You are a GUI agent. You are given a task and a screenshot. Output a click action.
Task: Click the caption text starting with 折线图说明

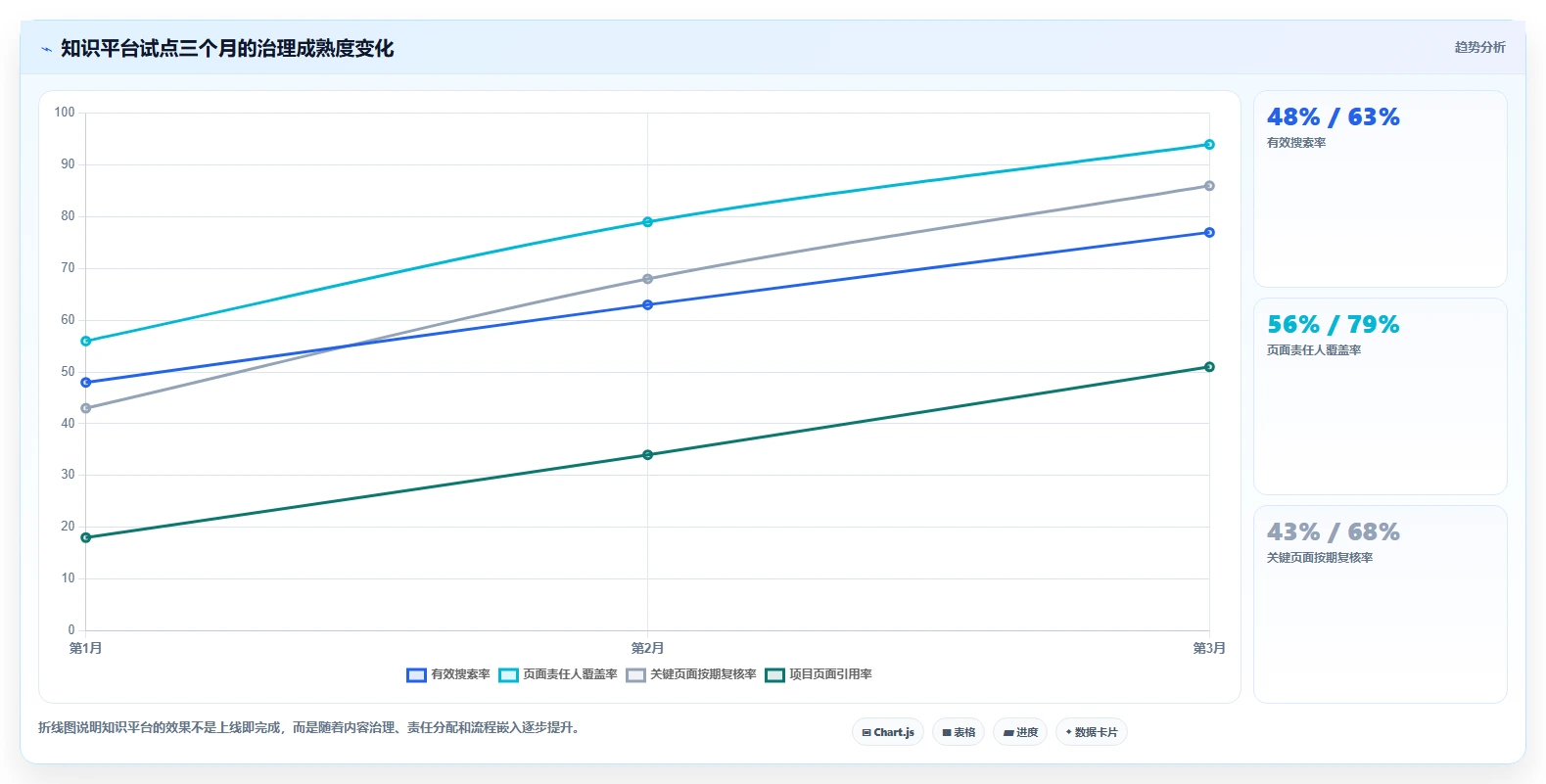pos(311,727)
